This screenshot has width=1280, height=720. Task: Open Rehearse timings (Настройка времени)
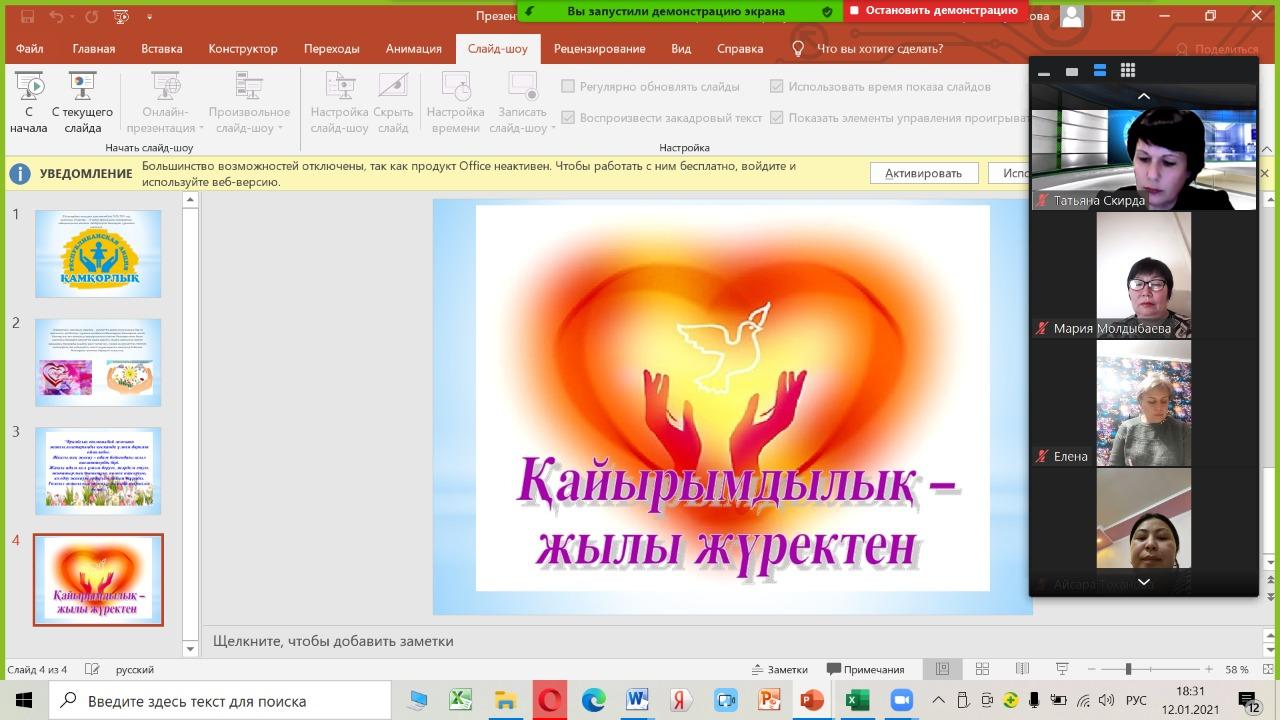(x=456, y=102)
